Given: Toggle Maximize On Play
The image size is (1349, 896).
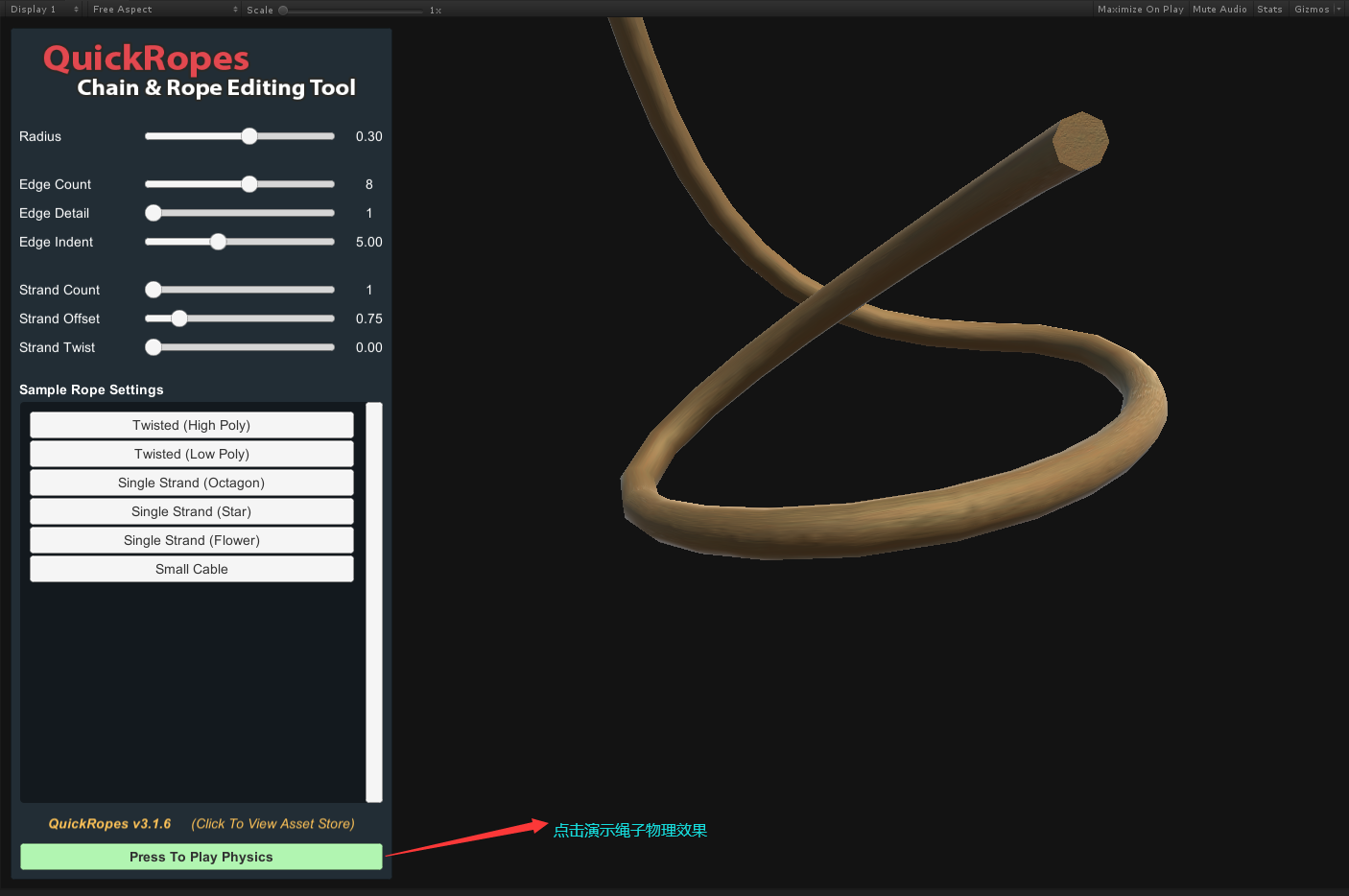Looking at the screenshot, I should point(1141,9).
